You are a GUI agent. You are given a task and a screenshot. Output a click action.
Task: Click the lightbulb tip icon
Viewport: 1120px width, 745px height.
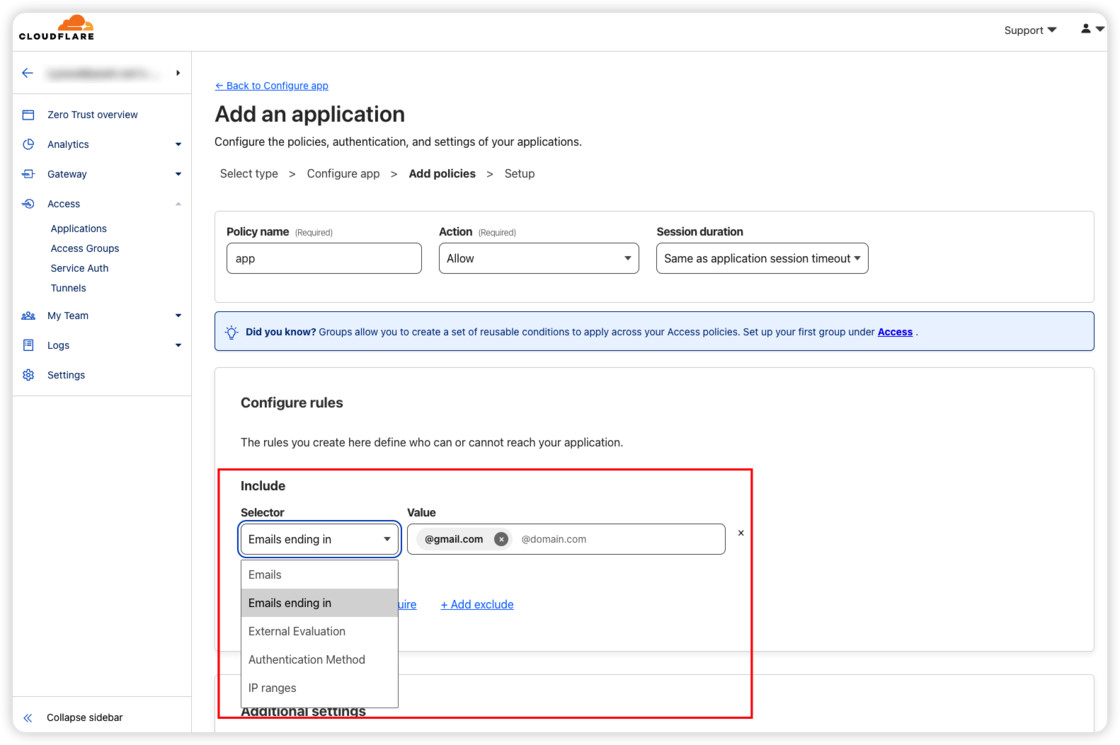pos(231,332)
